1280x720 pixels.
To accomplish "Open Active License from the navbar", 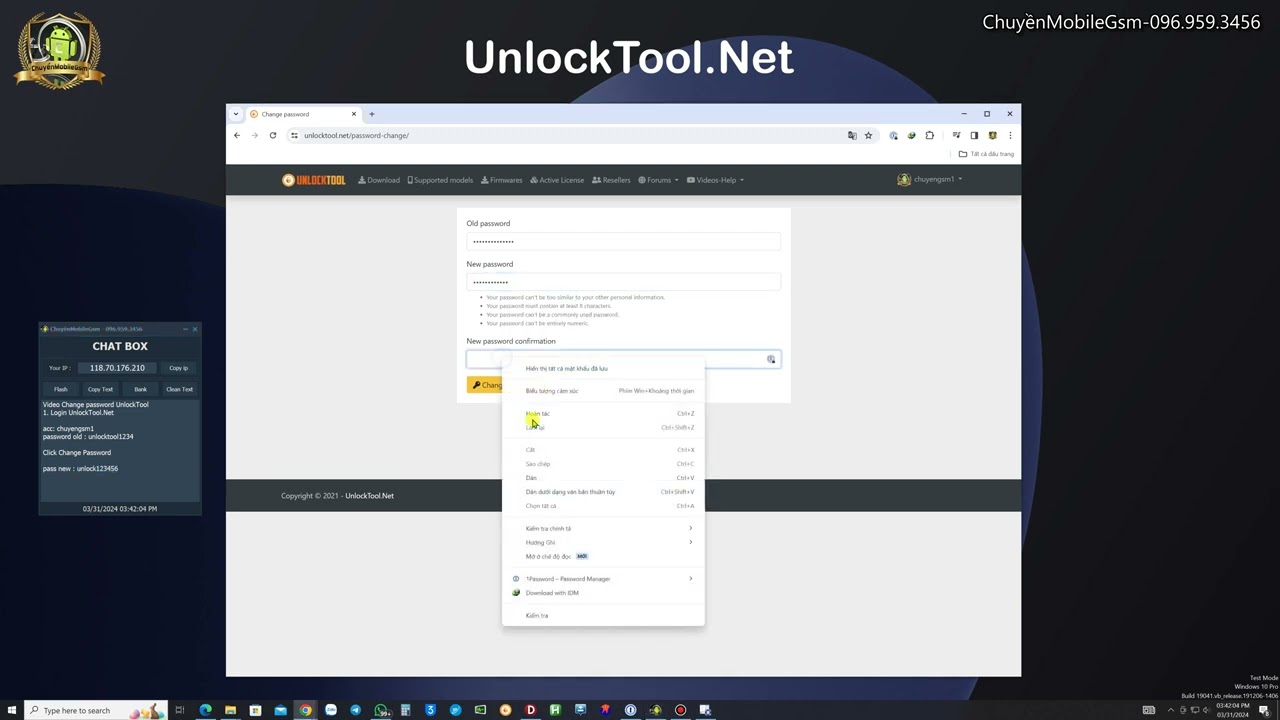I will coord(556,180).
